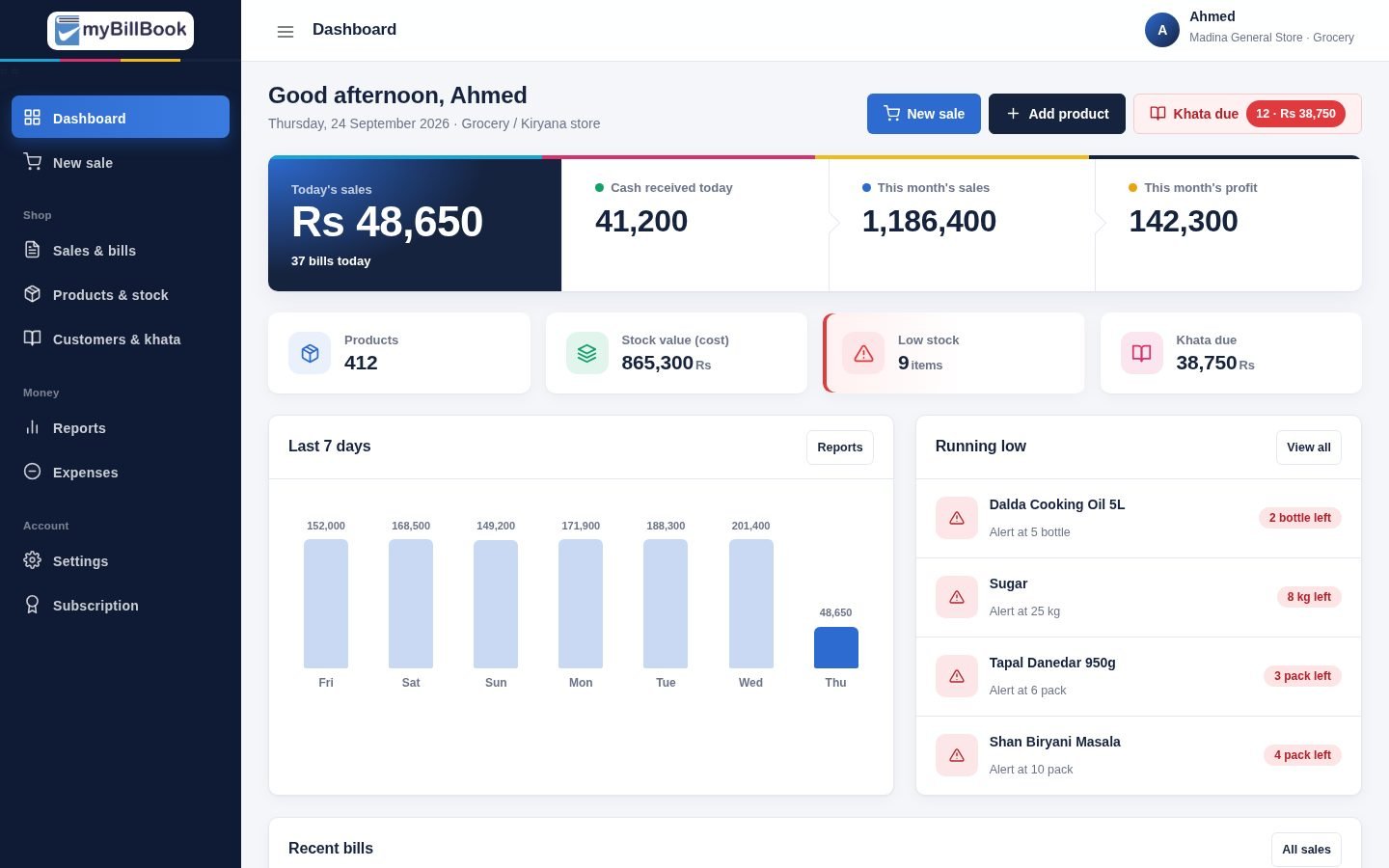Select the Thu bar in chart
This screenshot has height=868, width=1389.
836,647
